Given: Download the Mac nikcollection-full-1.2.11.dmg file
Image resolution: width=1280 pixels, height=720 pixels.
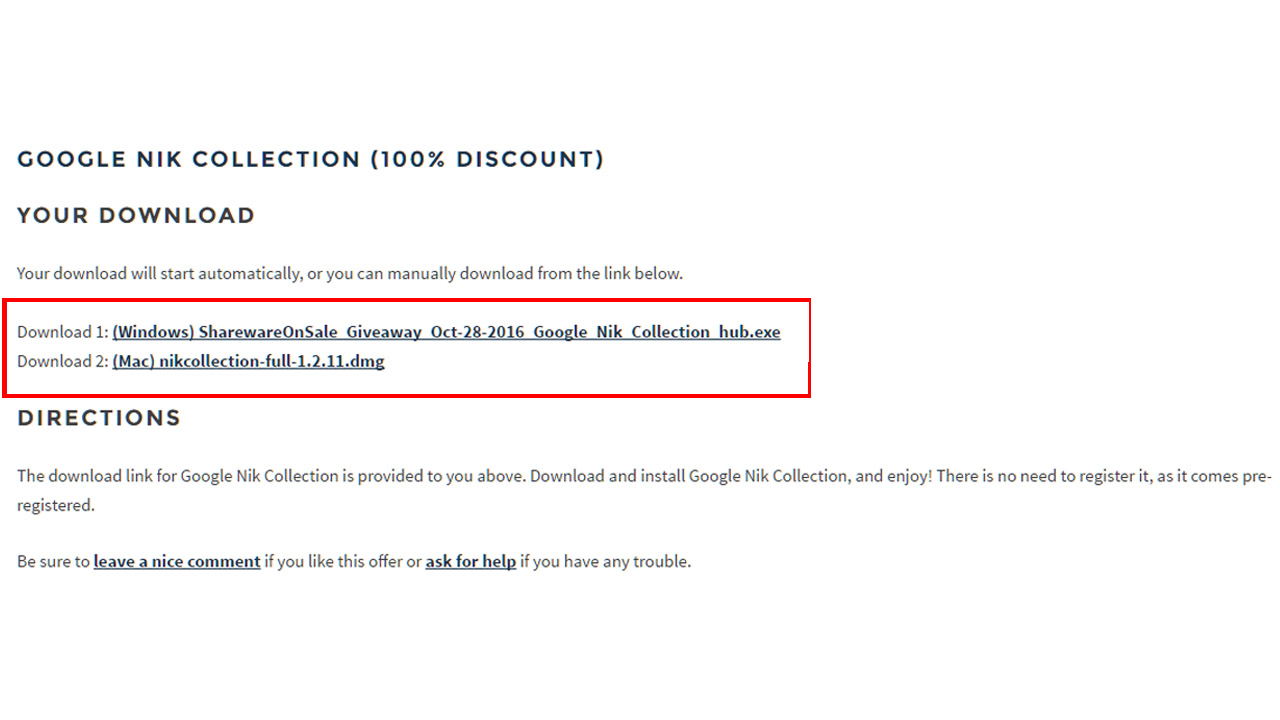Looking at the screenshot, I should coord(248,362).
